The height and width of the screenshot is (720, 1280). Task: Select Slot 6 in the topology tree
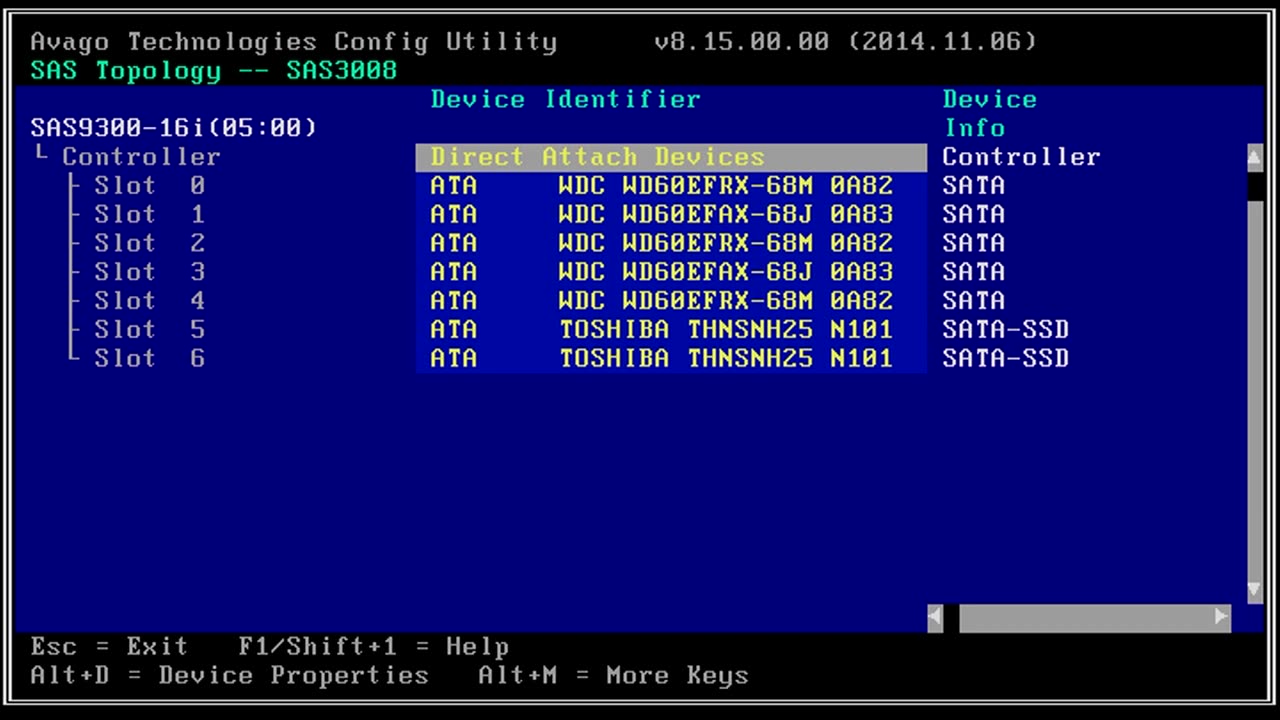(150, 358)
